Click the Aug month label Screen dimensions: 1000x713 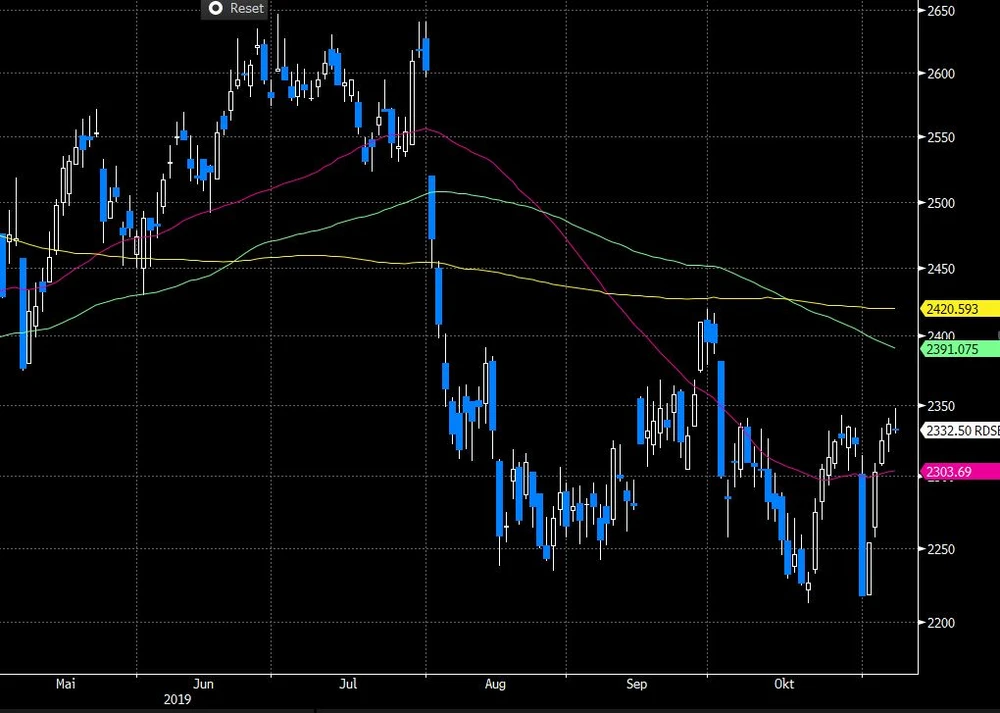tap(495, 684)
